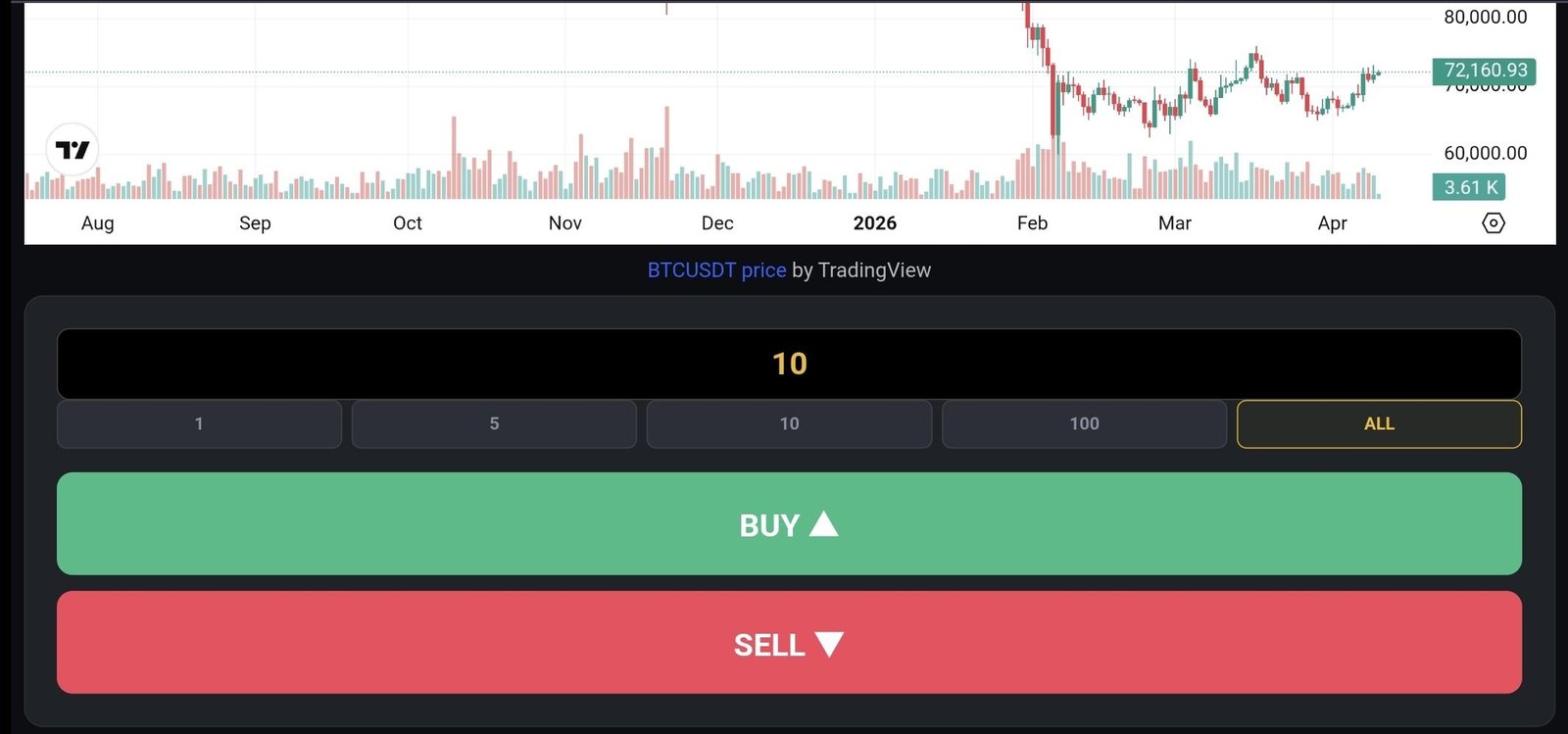Click the 60,000.00 price scale label
1568x734 pixels.
(1485, 153)
